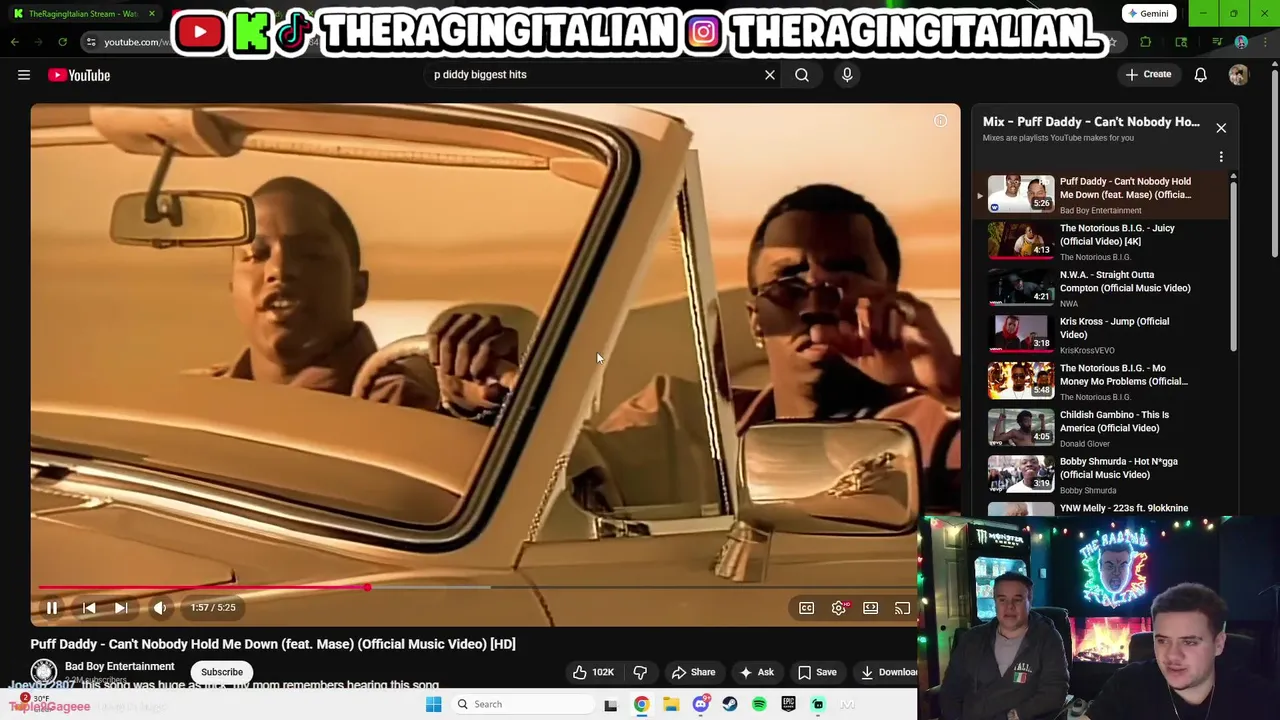This screenshot has width=1280, height=720.
Task: Open Discord from the taskbar
Action: coord(701,705)
